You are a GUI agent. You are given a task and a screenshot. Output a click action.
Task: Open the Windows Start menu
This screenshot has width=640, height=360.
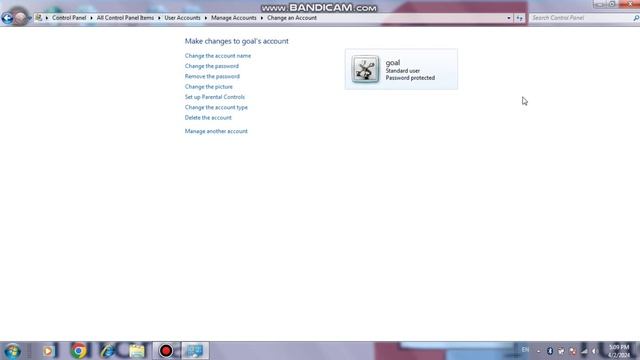pos(13,351)
